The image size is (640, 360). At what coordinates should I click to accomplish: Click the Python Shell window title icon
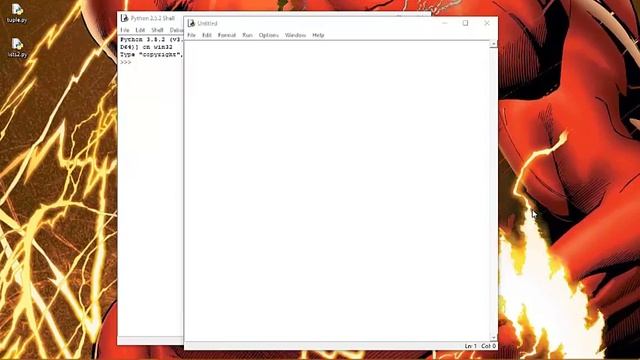pos(124,18)
